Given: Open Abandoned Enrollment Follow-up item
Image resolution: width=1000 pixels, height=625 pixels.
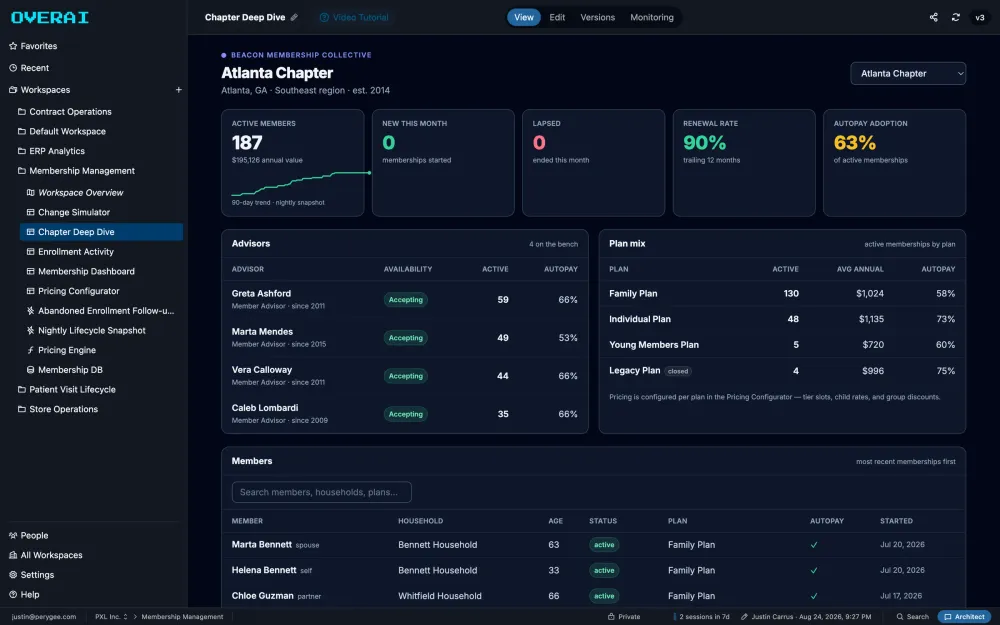Looking at the screenshot, I should (101, 311).
